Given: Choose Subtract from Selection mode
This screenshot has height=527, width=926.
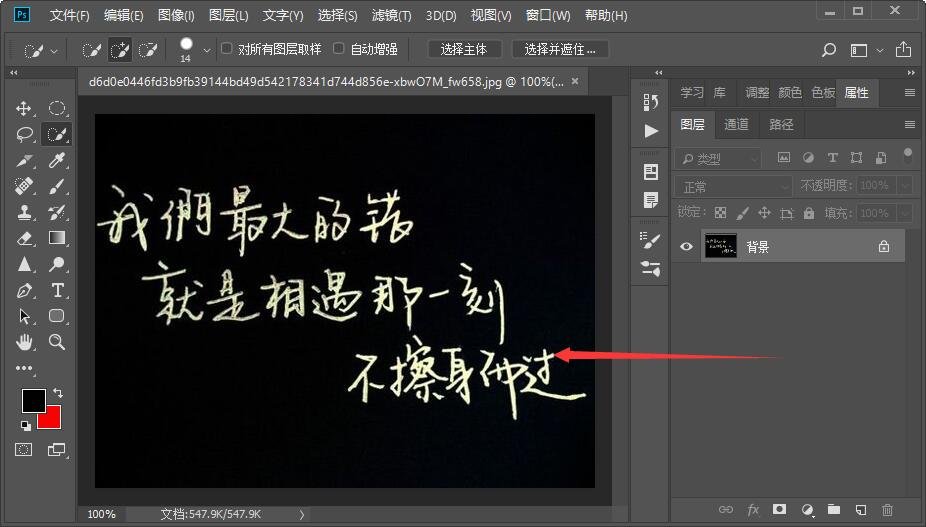Looking at the screenshot, I should (148, 50).
